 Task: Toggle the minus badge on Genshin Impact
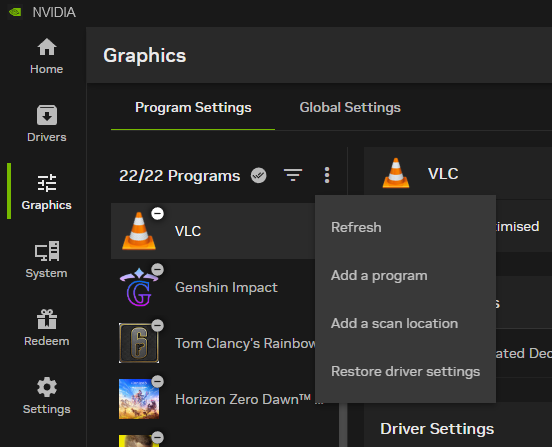point(157,270)
